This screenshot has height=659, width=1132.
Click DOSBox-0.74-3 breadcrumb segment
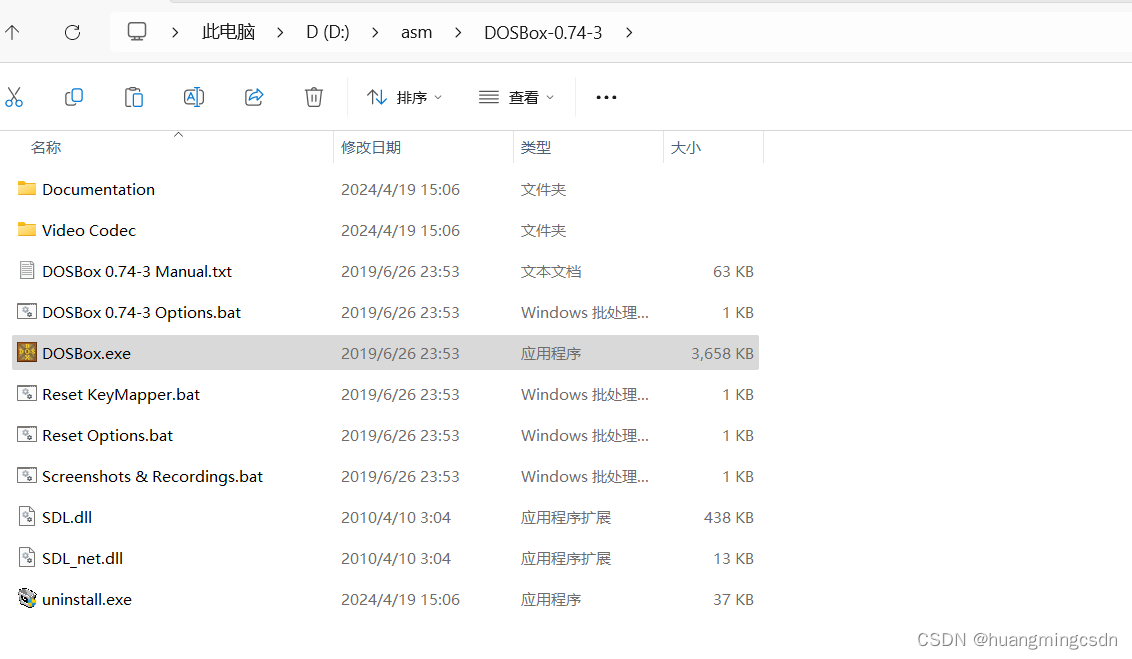pos(543,32)
